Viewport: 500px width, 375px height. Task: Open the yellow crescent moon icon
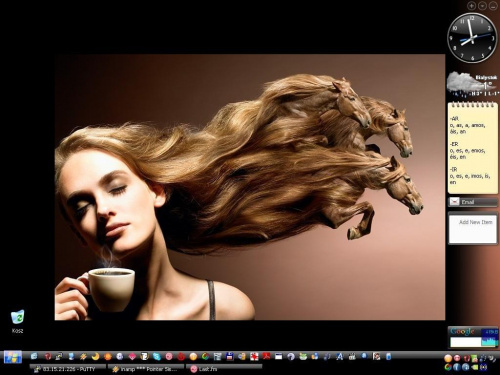(x=95, y=356)
